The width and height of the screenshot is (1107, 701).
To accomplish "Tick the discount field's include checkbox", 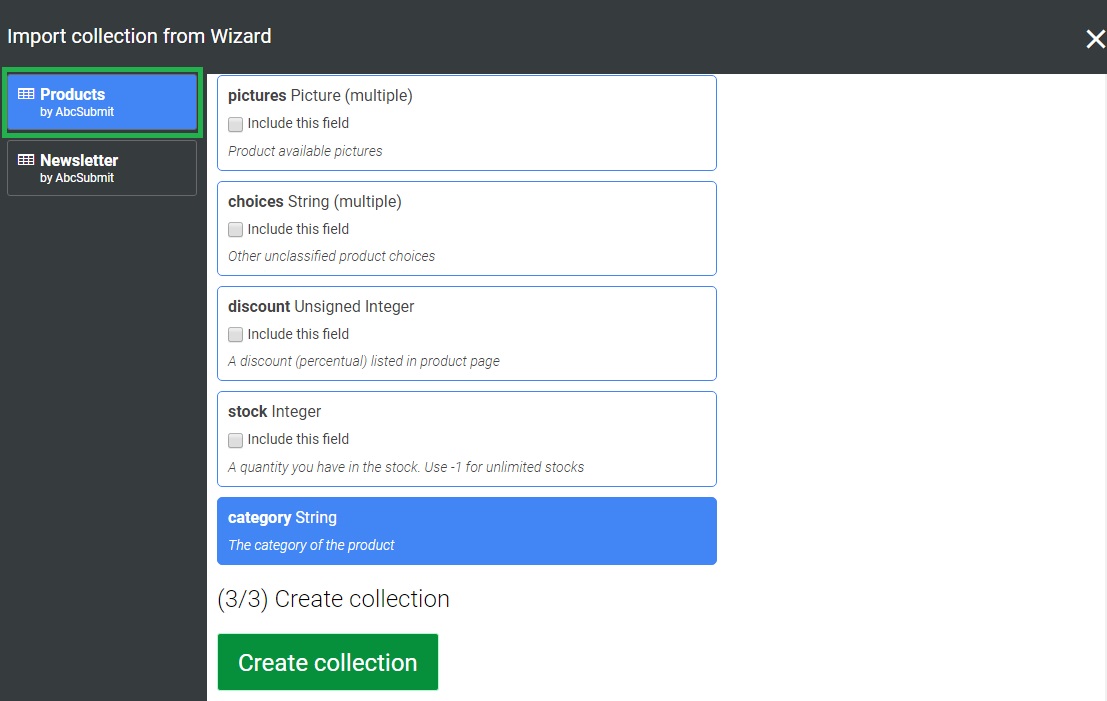I will click(x=236, y=334).
